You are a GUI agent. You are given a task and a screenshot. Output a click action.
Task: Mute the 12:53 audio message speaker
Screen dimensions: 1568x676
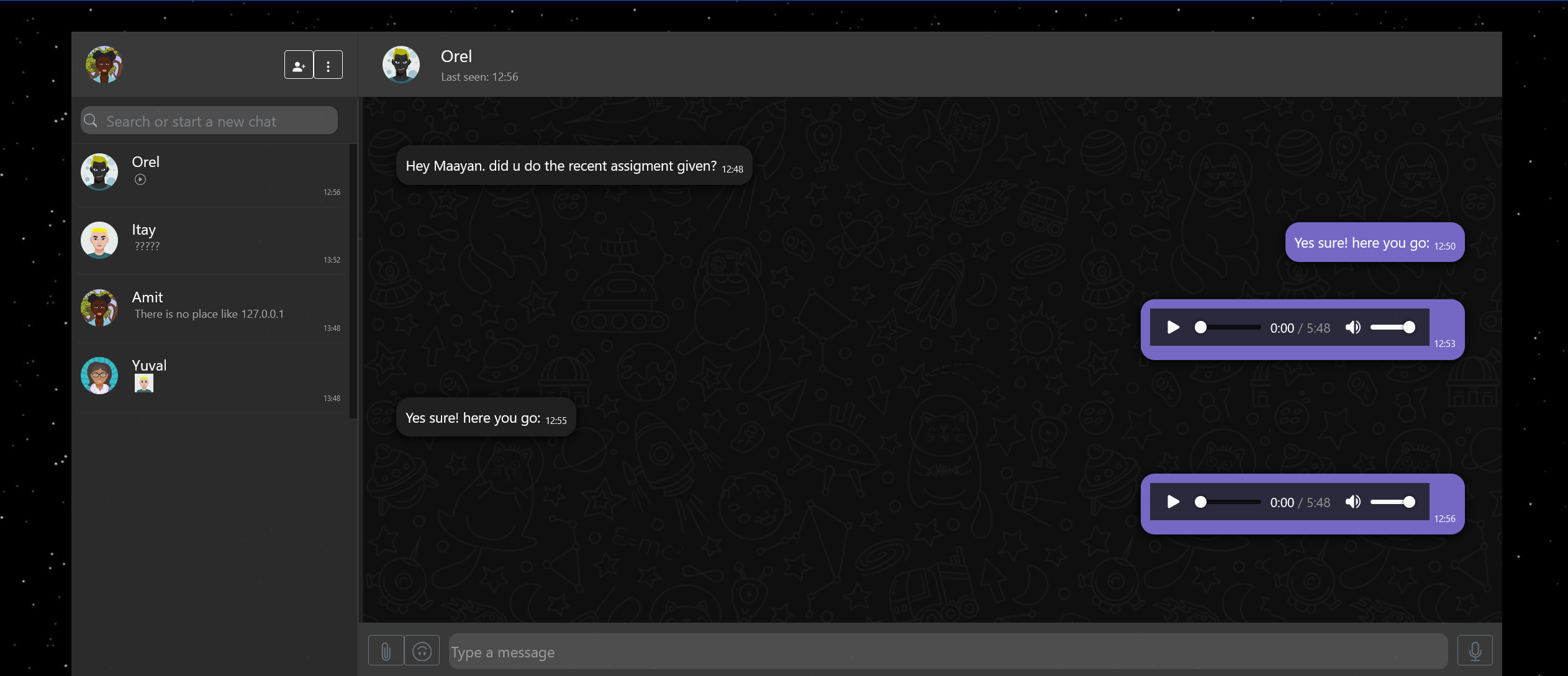tap(1353, 327)
